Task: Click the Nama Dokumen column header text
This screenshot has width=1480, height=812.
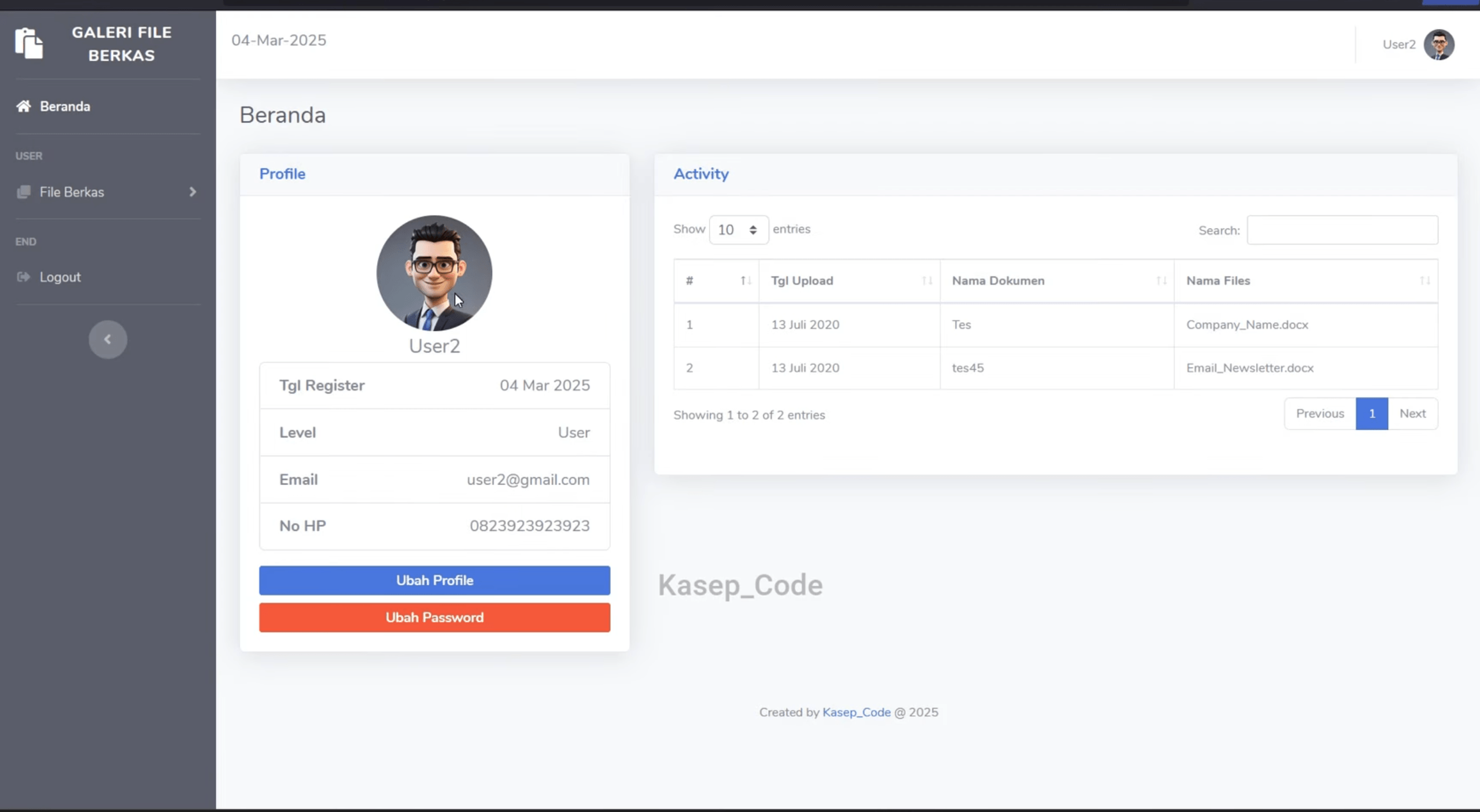Action: click(x=998, y=280)
